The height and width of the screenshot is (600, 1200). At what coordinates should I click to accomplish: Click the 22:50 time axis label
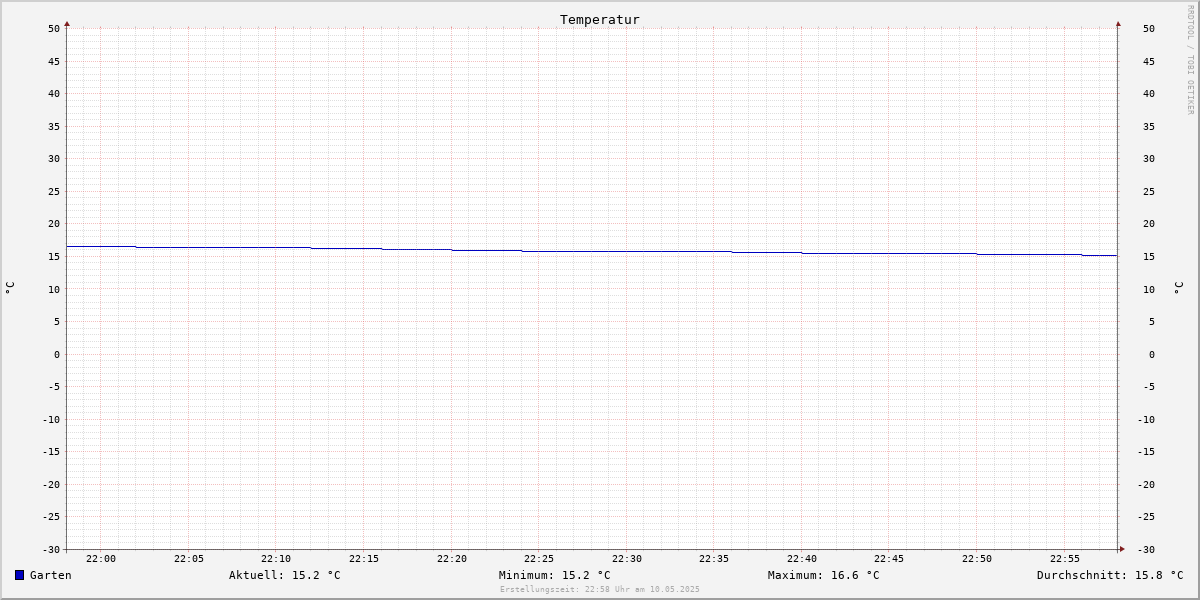(x=977, y=558)
